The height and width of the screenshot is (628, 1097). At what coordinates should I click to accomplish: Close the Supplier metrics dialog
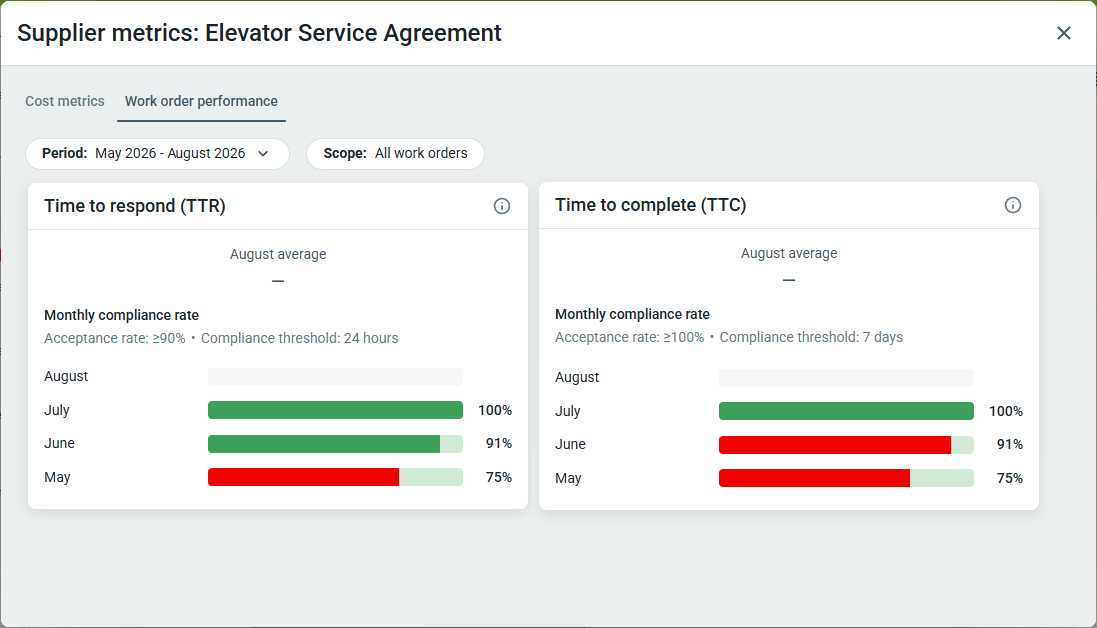(x=1063, y=33)
